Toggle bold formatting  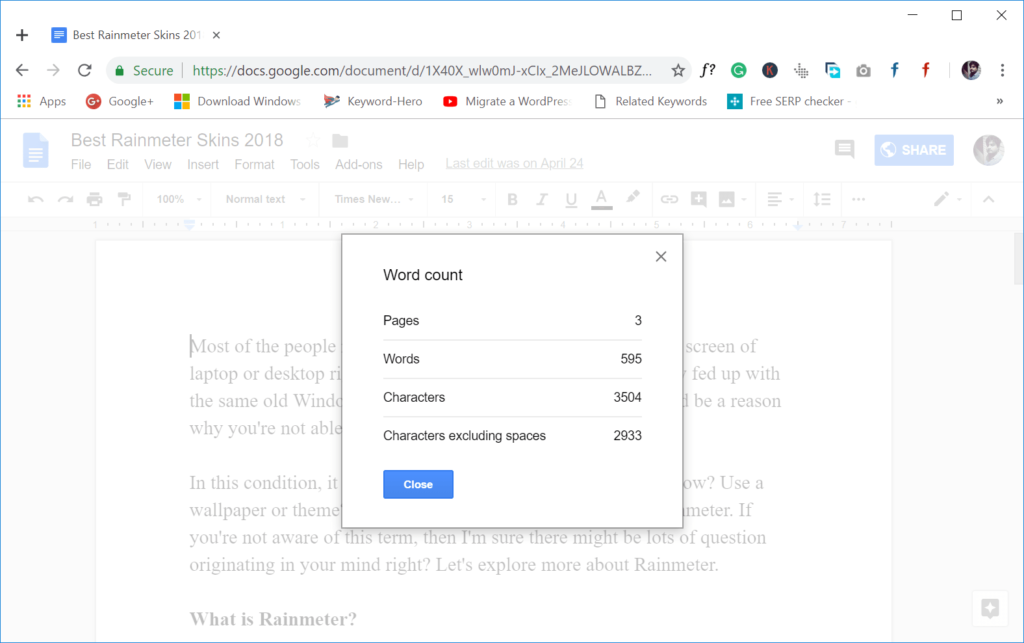(511, 199)
